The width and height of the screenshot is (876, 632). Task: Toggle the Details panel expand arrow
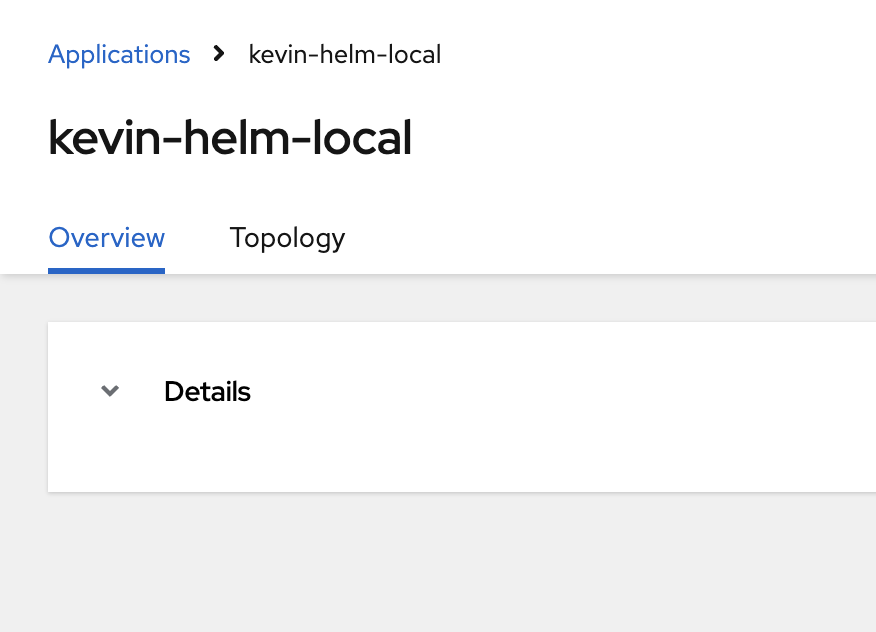[111, 391]
